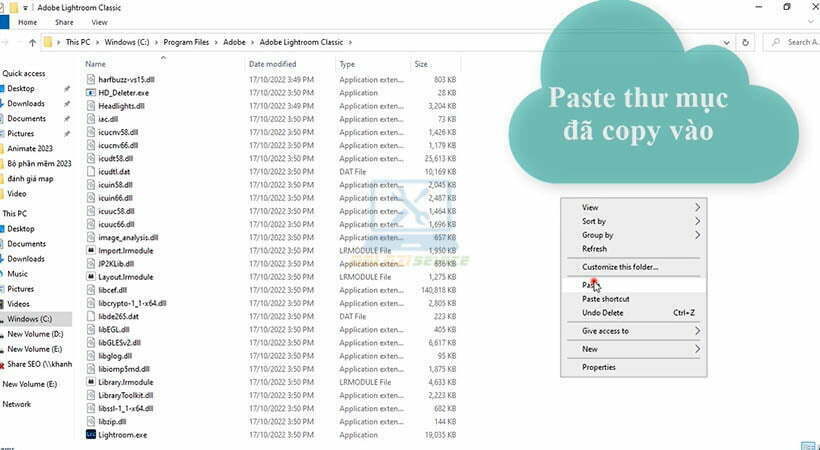Open the Downloads folder under This PC
This screenshot has height=450, width=820.
(x=26, y=259)
